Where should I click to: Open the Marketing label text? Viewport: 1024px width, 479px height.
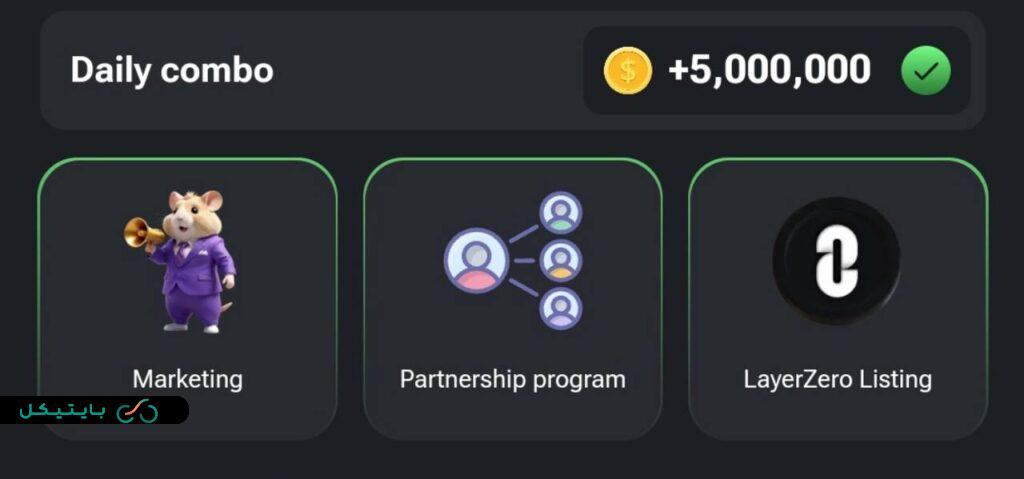(188, 380)
